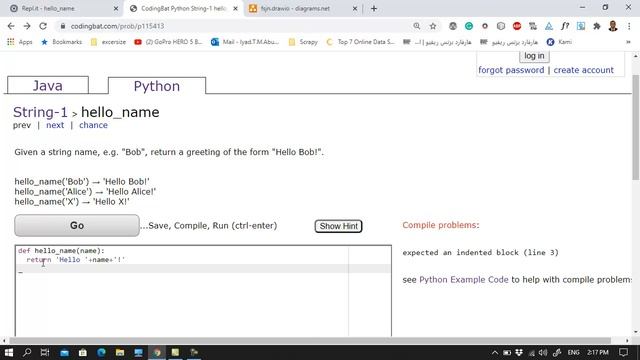Open the Scrapy bookmark folder

point(303,42)
